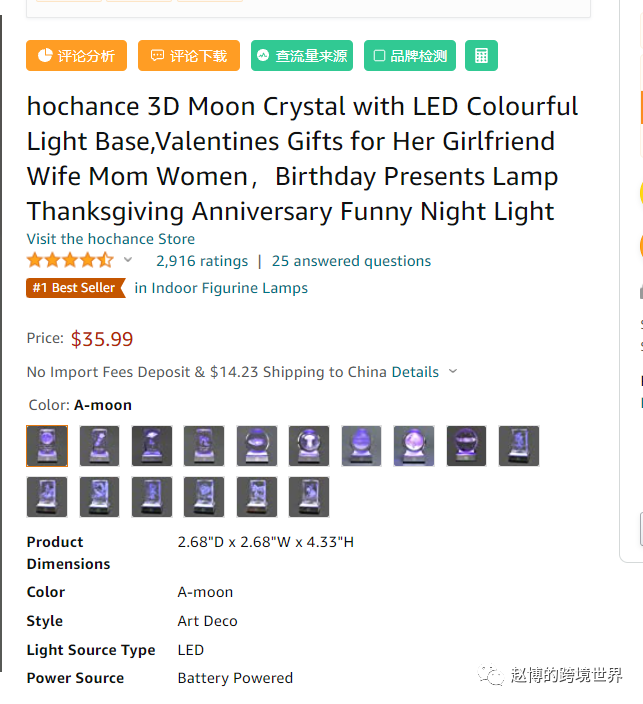
Task: Choose the second color variant in first row
Action: coord(99,446)
